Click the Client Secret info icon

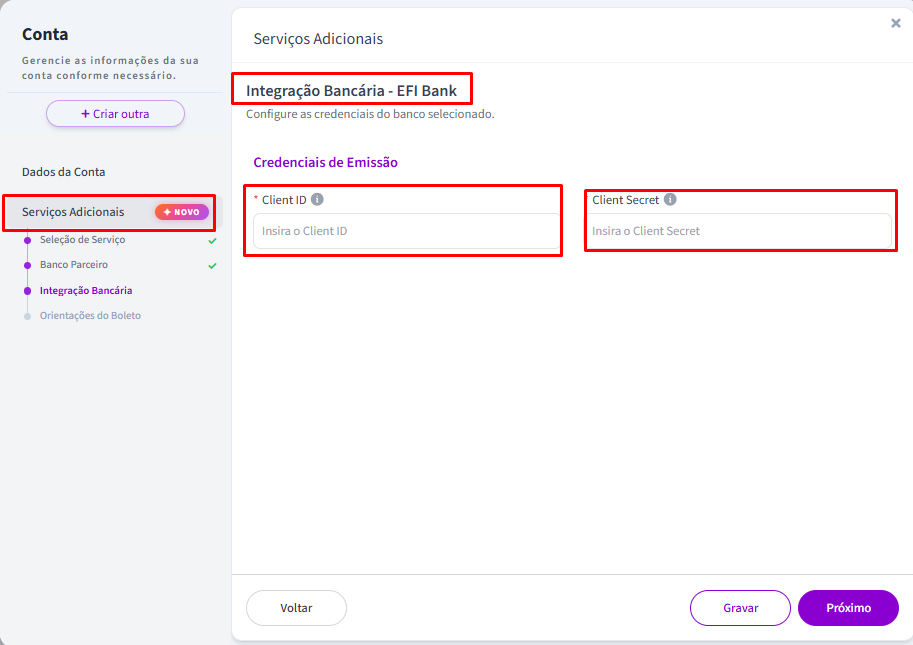click(x=670, y=200)
